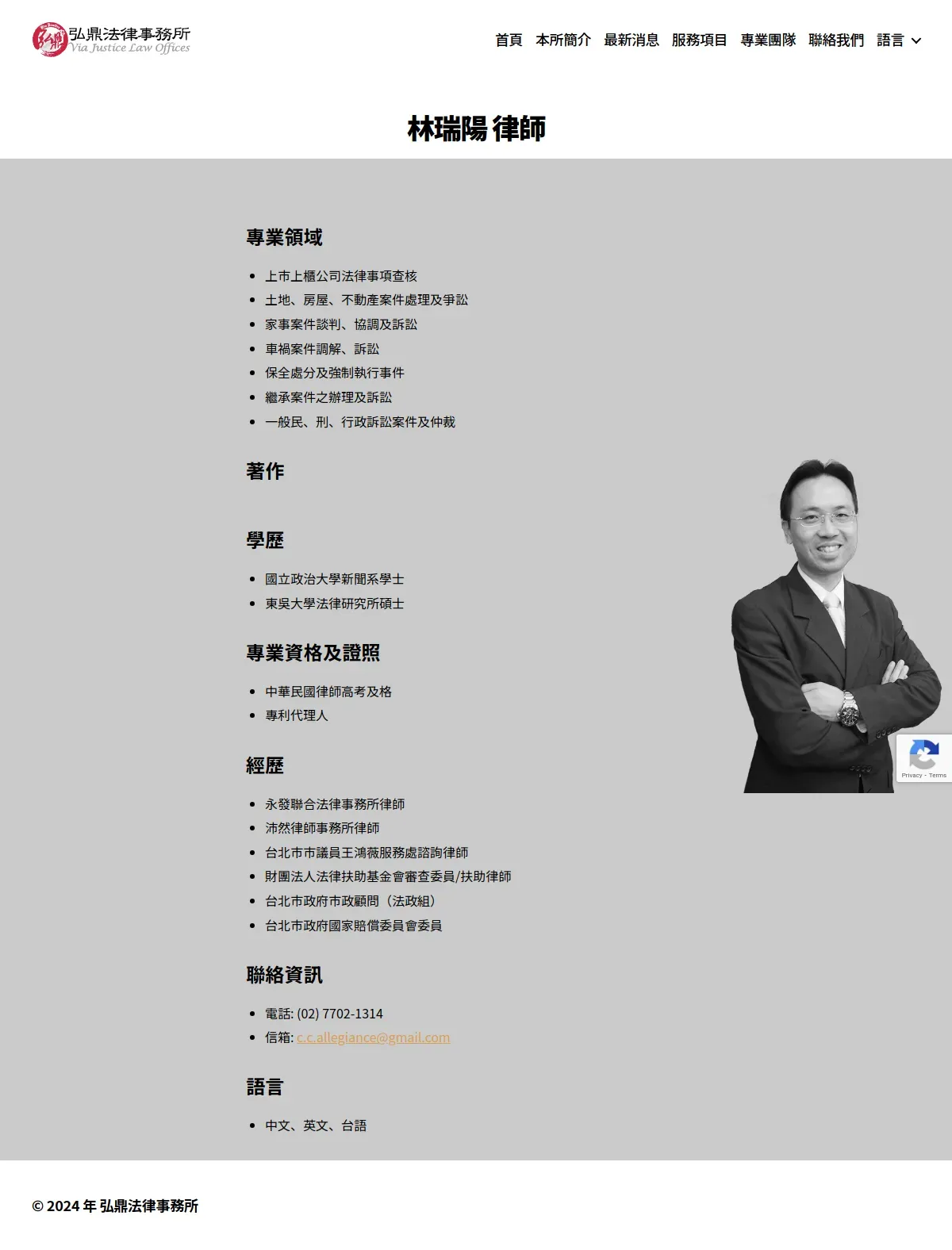Select the 沛然律師事務所律師 item
This screenshot has height=1250, width=952.
tap(322, 828)
